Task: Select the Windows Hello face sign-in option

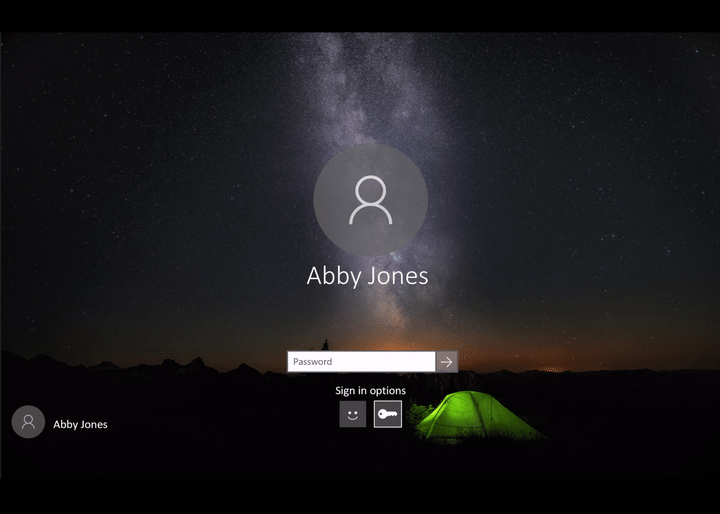Action: (x=352, y=414)
